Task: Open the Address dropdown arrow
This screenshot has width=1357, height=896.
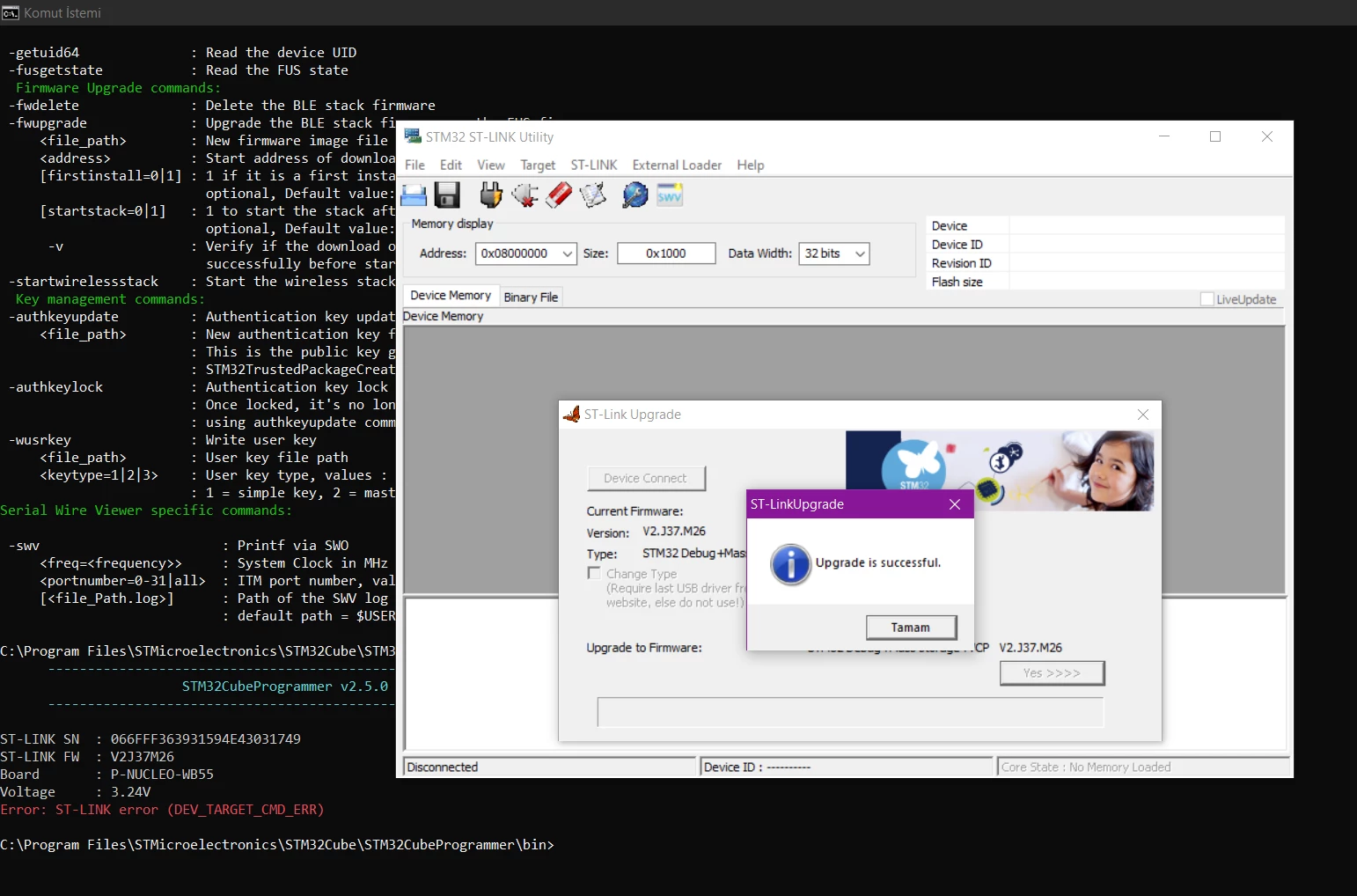Action: pos(568,253)
